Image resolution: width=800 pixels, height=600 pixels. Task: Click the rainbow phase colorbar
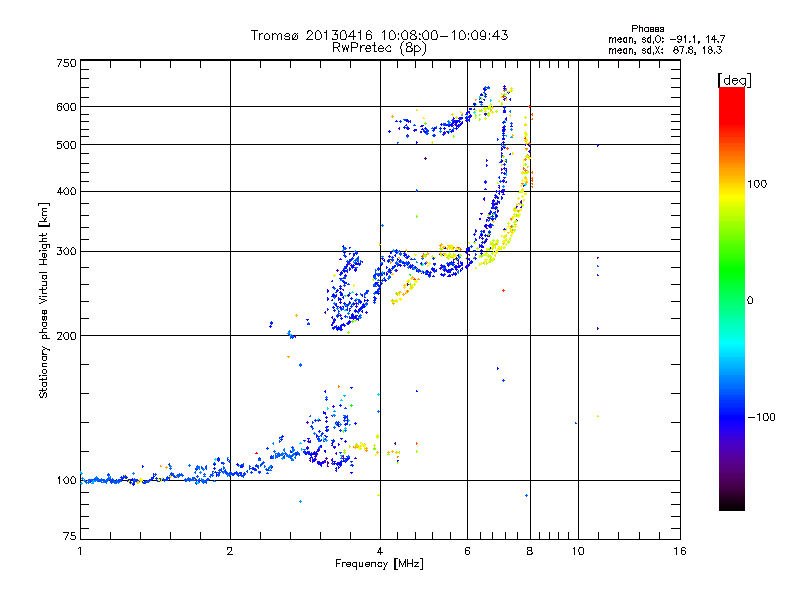click(732, 299)
